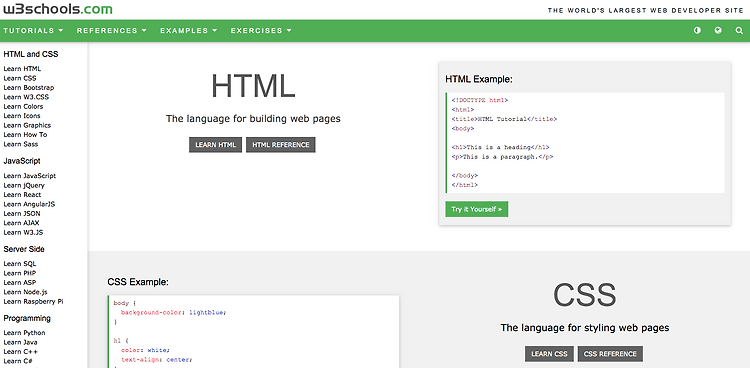Open Learn Raspberry Pi sidebar link
Image resolution: width=750 pixels, height=368 pixels.
coord(33,301)
